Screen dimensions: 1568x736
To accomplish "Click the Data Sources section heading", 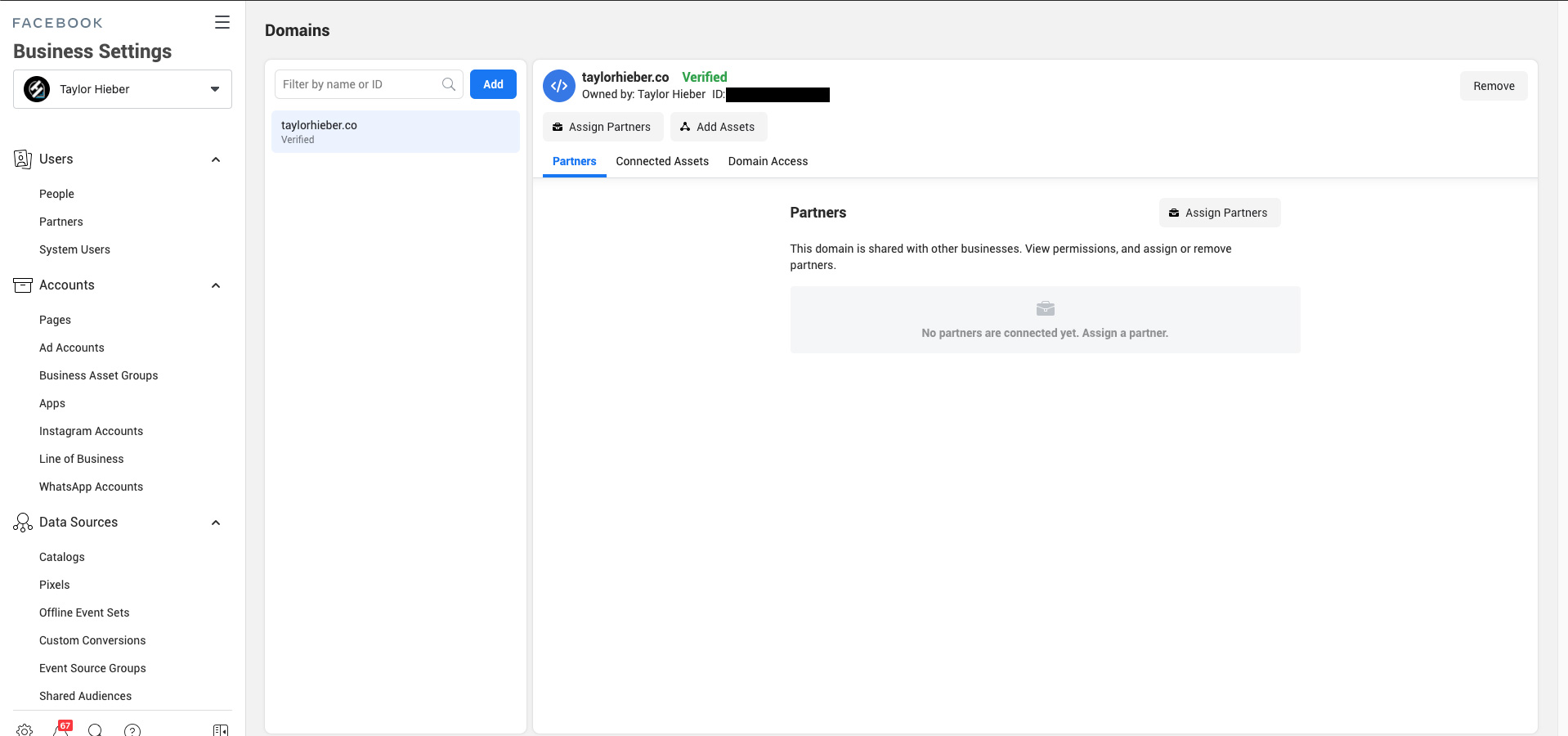I will point(78,523).
